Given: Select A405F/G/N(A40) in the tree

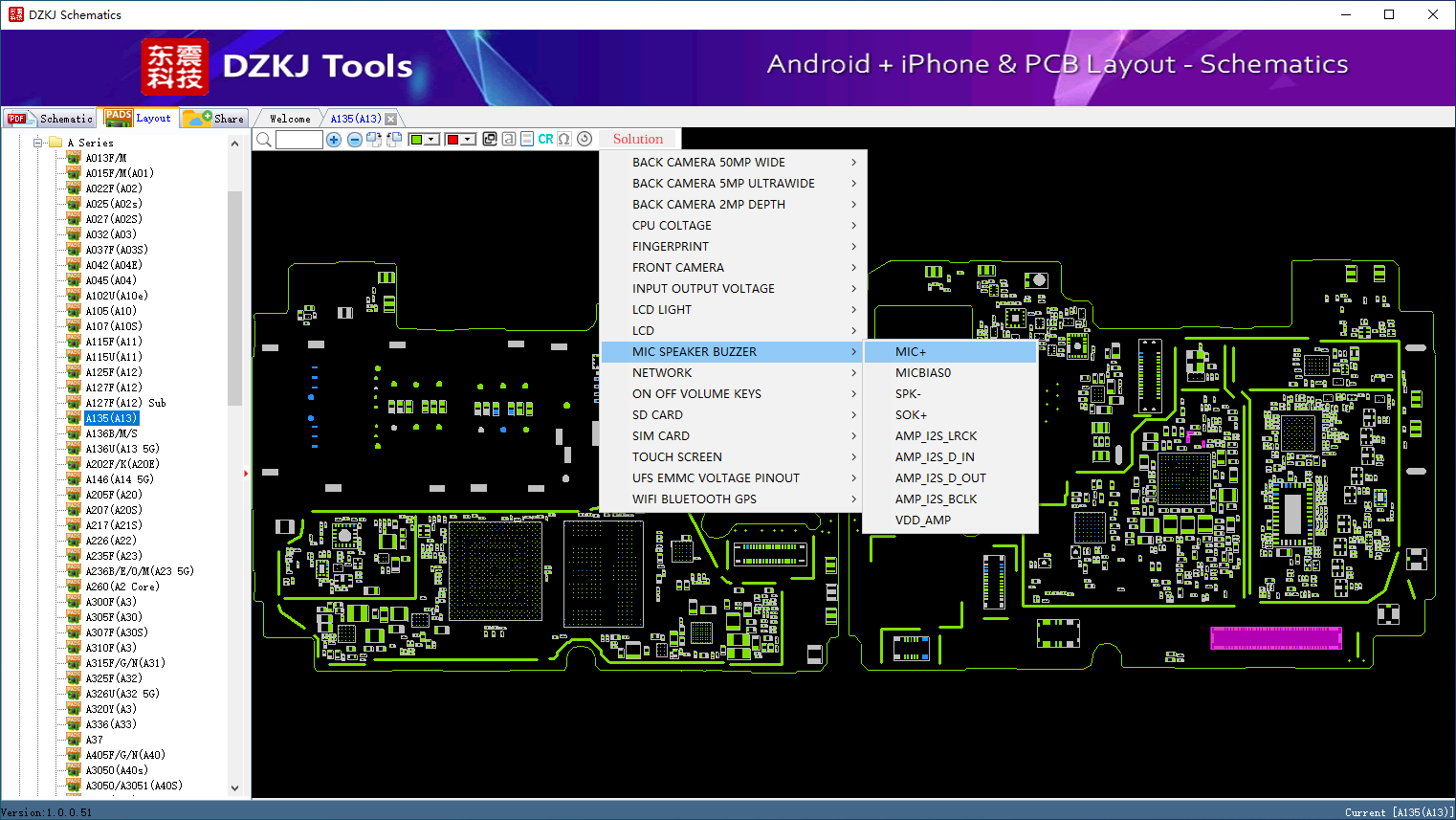Looking at the screenshot, I should coord(125,755).
